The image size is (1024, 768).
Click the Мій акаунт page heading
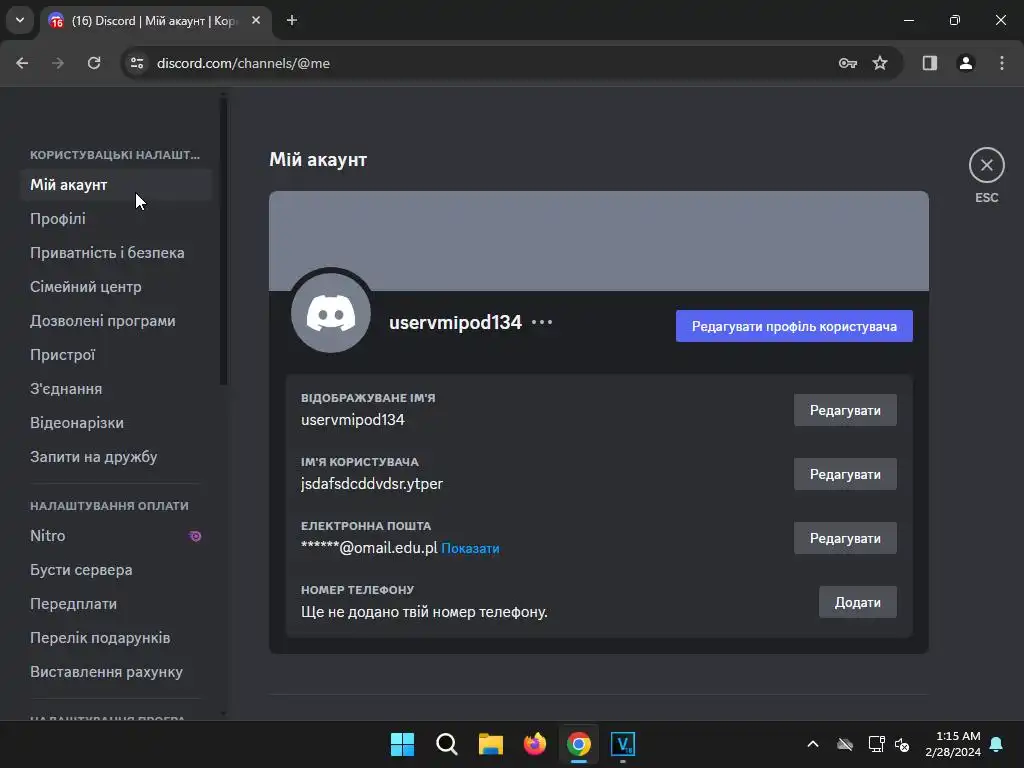[318, 159]
